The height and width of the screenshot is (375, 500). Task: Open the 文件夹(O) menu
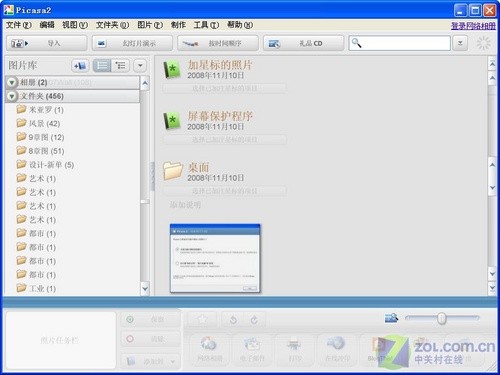112,25
